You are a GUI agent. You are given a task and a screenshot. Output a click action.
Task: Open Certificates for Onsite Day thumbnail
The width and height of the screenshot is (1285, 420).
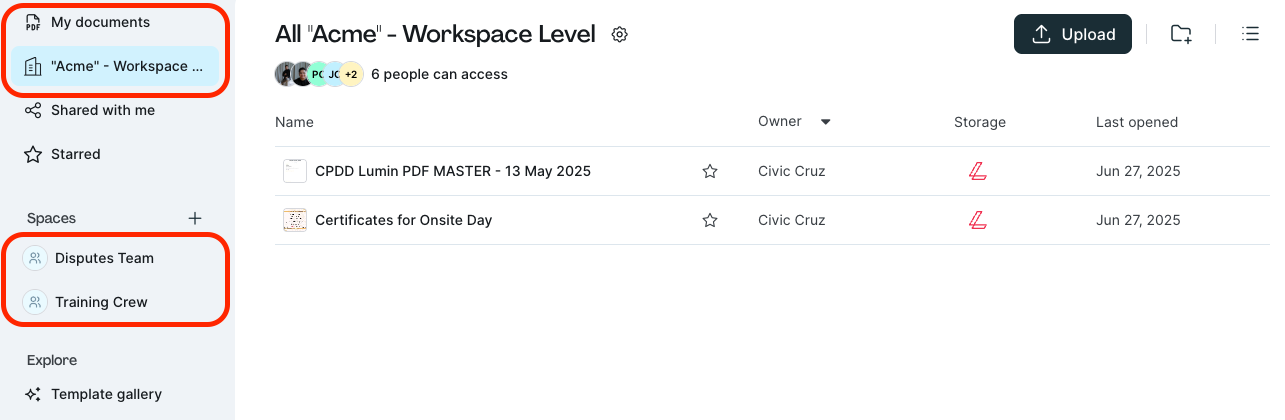point(295,220)
